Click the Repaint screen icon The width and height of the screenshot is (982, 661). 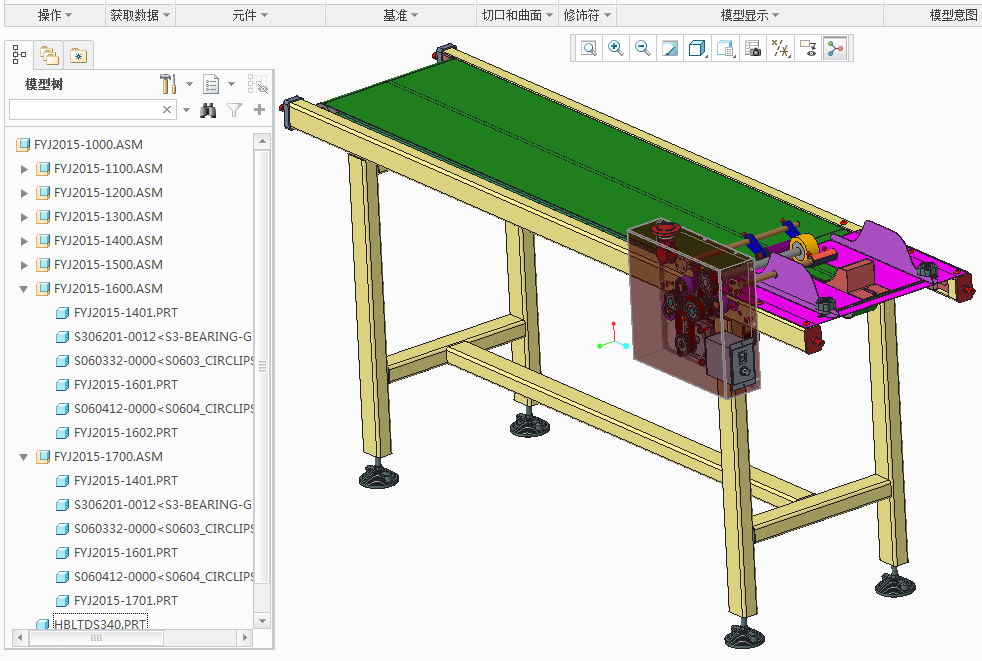(x=670, y=48)
